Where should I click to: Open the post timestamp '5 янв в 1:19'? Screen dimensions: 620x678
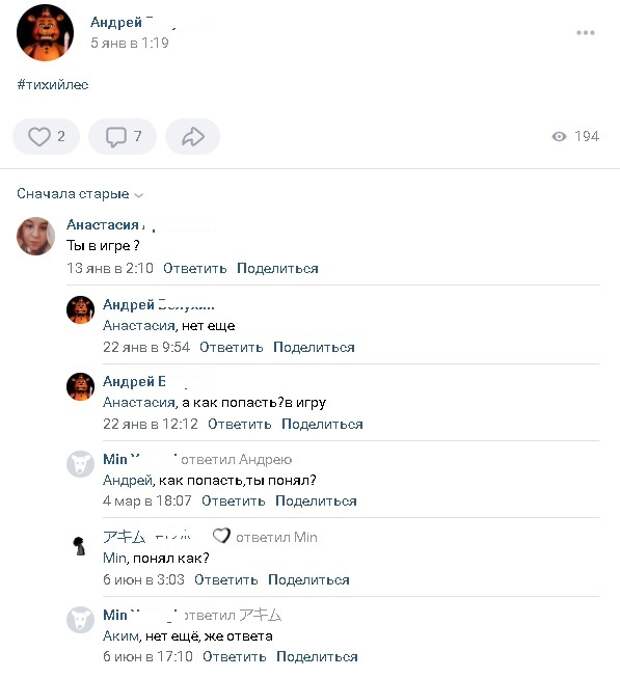click(x=129, y=43)
